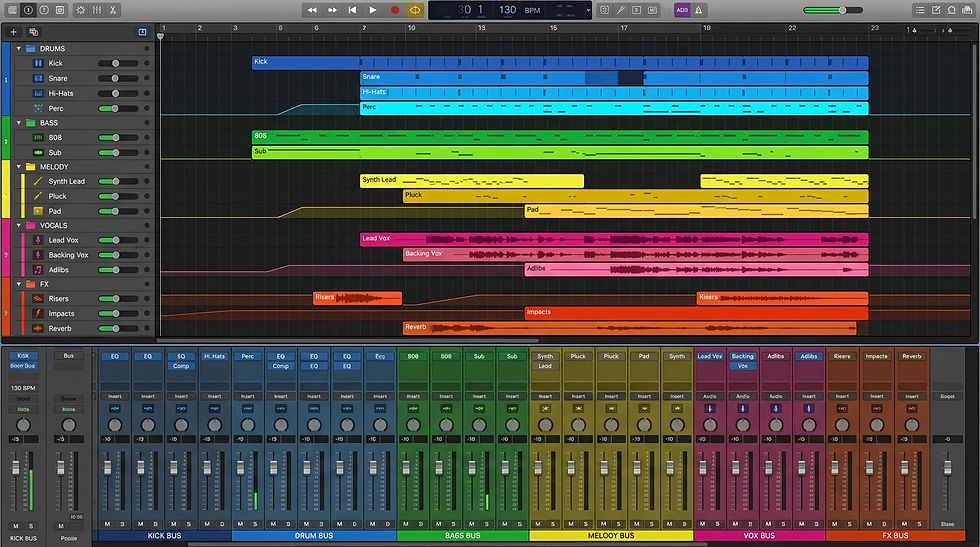Collapse the MELODY folder triangle
The width and height of the screenshot is (980, 547).
19,167
